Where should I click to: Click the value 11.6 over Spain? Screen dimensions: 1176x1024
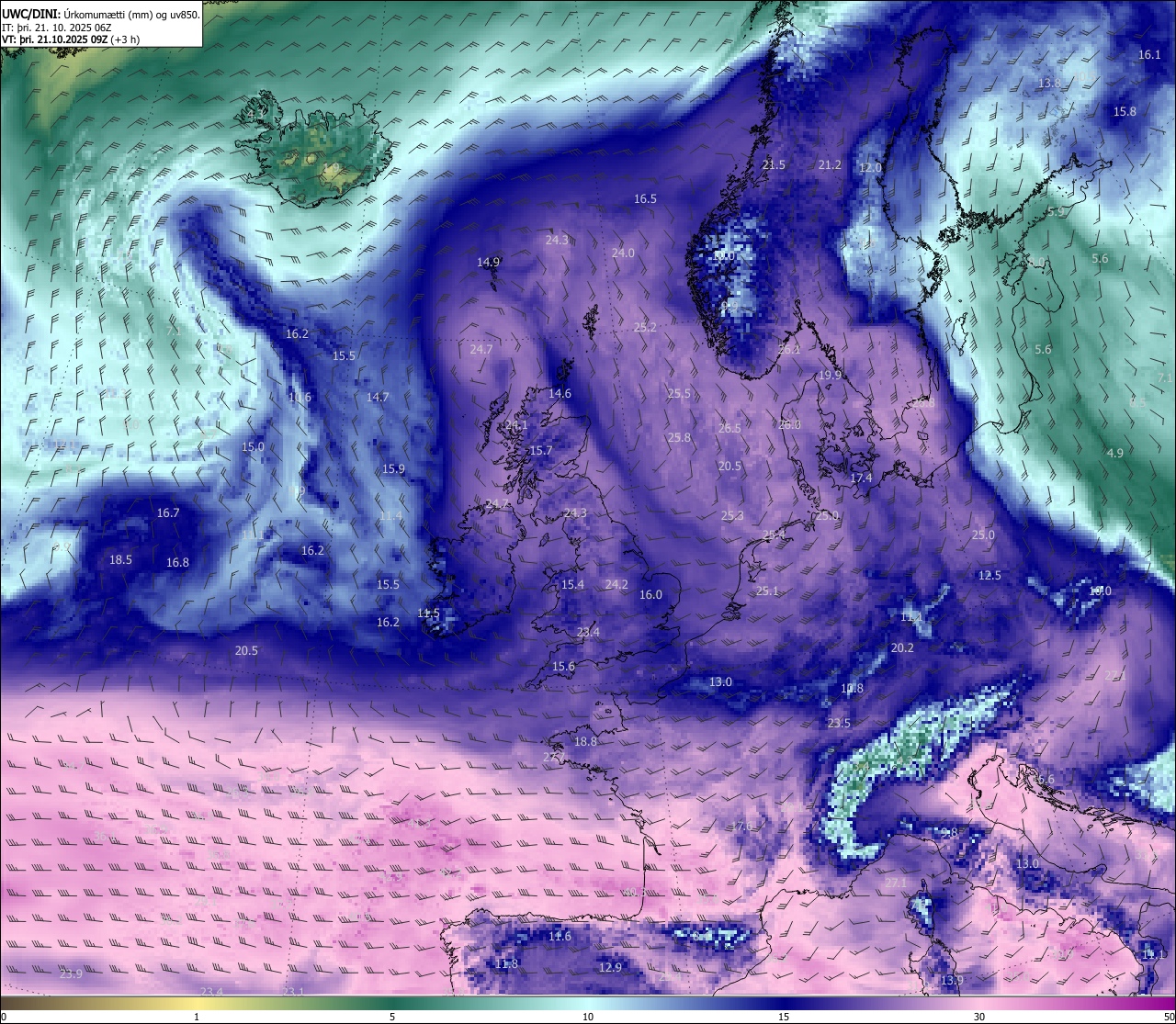coord(560,937)
